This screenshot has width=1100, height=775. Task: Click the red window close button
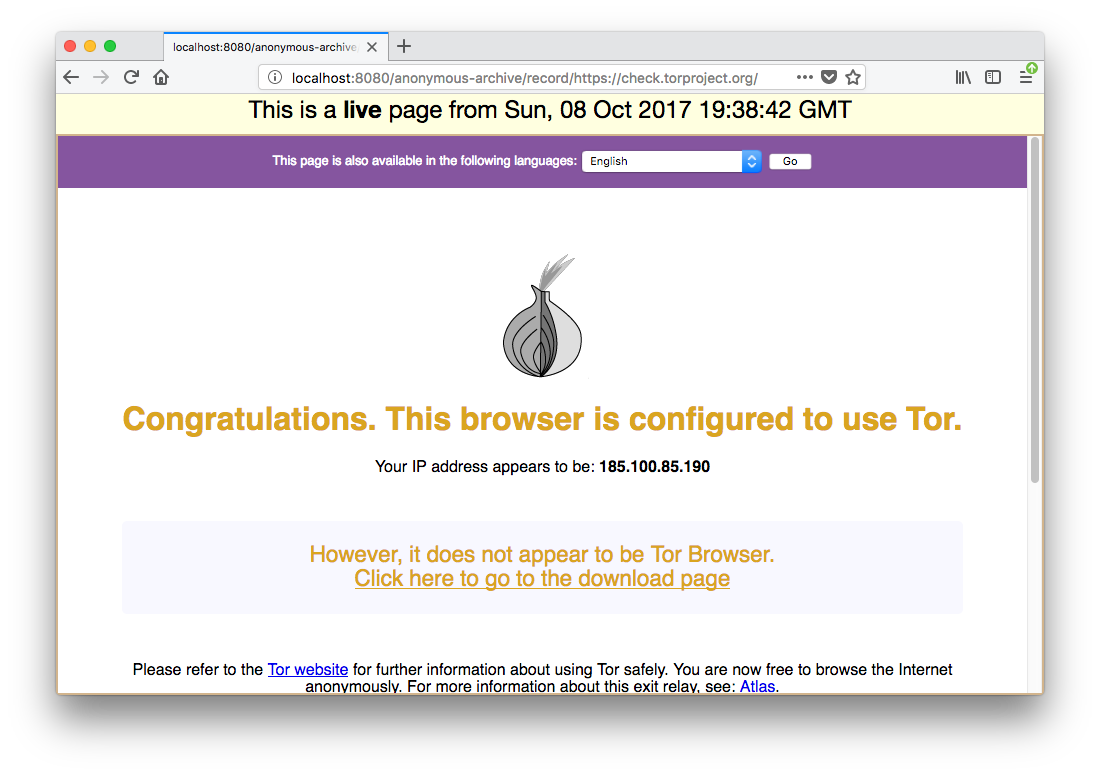coord(70,46)
